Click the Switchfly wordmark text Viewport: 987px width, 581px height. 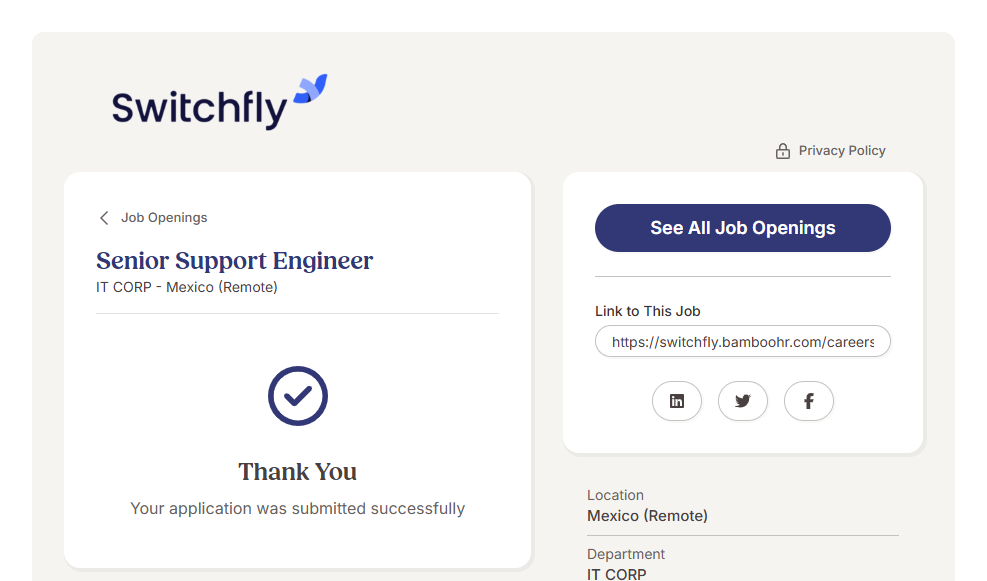point(199,108)
